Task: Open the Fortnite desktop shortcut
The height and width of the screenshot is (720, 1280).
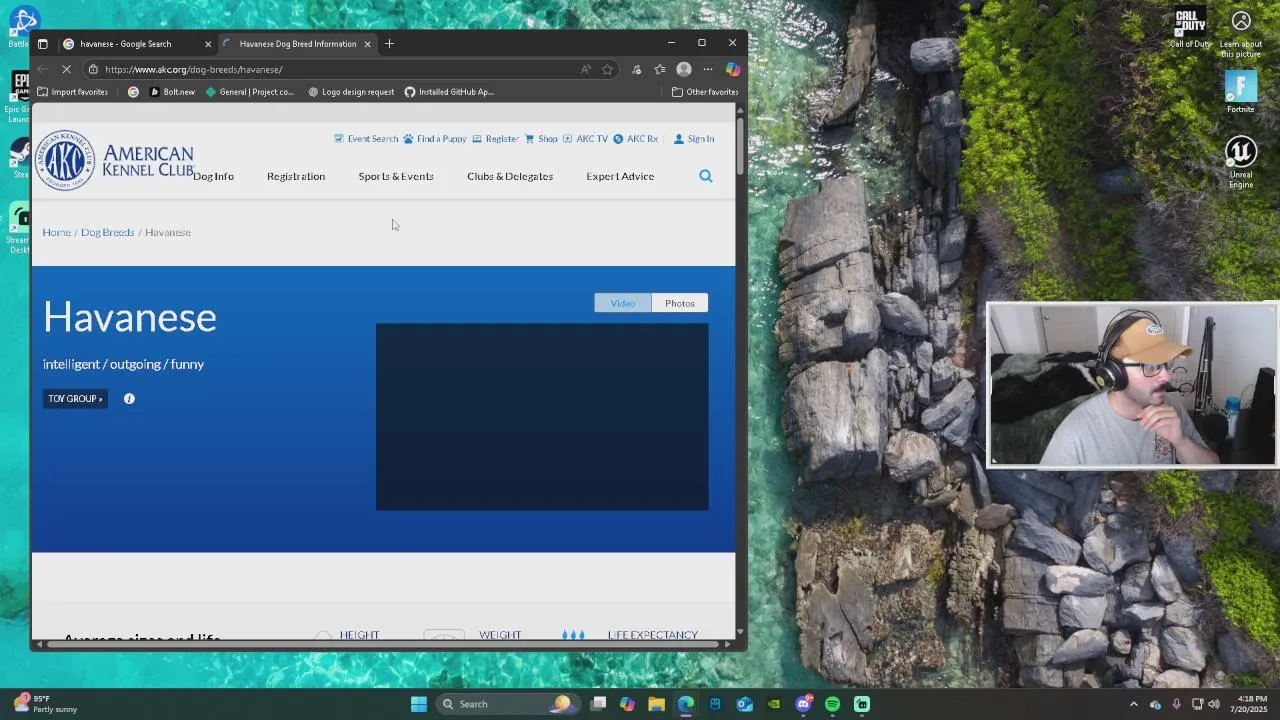Action: [x=1241, y=92]
